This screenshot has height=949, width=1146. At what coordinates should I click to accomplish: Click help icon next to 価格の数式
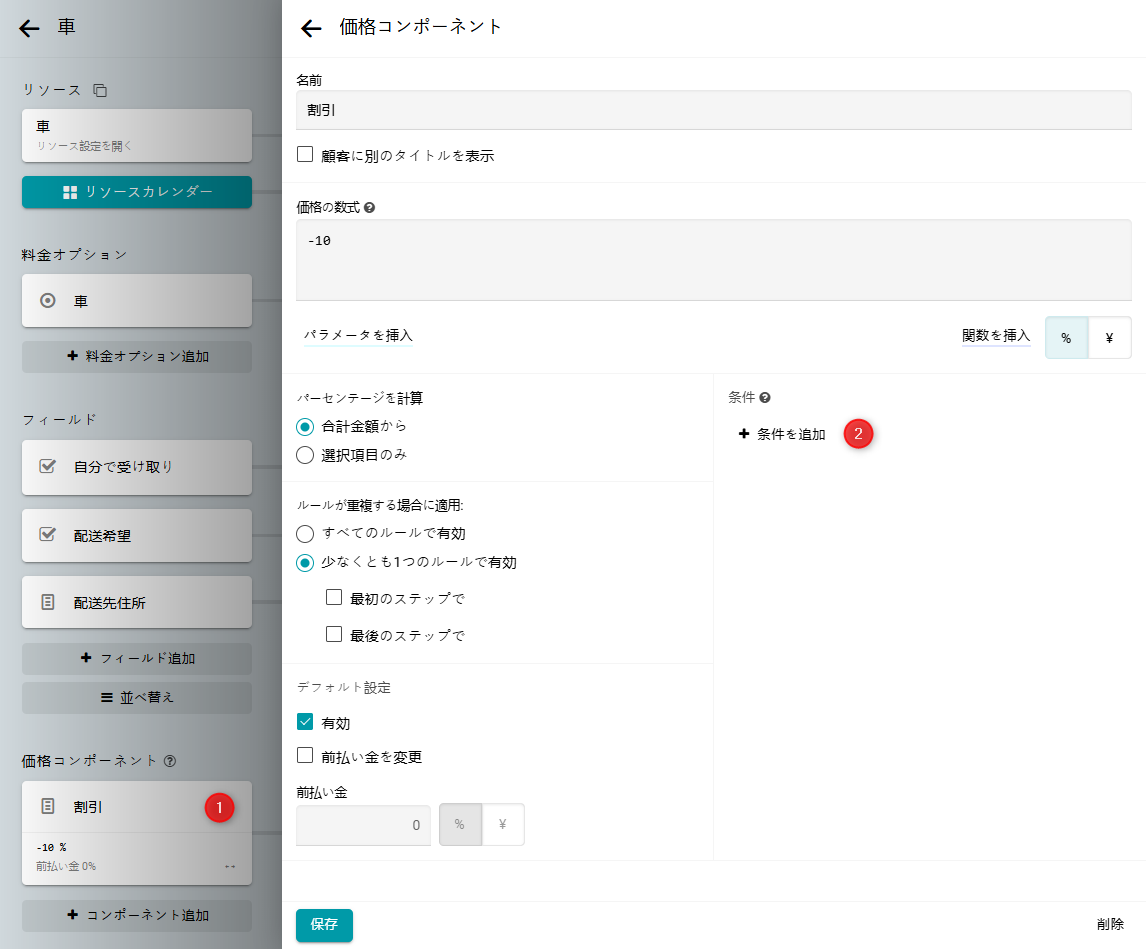click(370, 208)
